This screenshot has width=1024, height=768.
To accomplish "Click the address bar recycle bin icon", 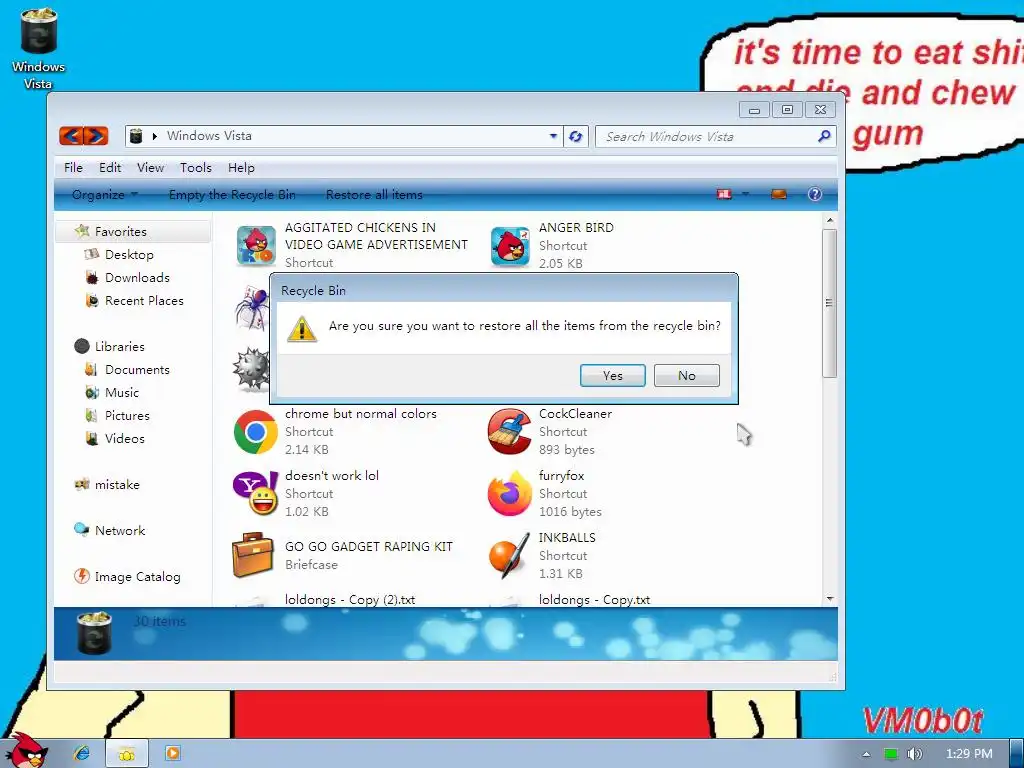I will (x=136, y=136).
